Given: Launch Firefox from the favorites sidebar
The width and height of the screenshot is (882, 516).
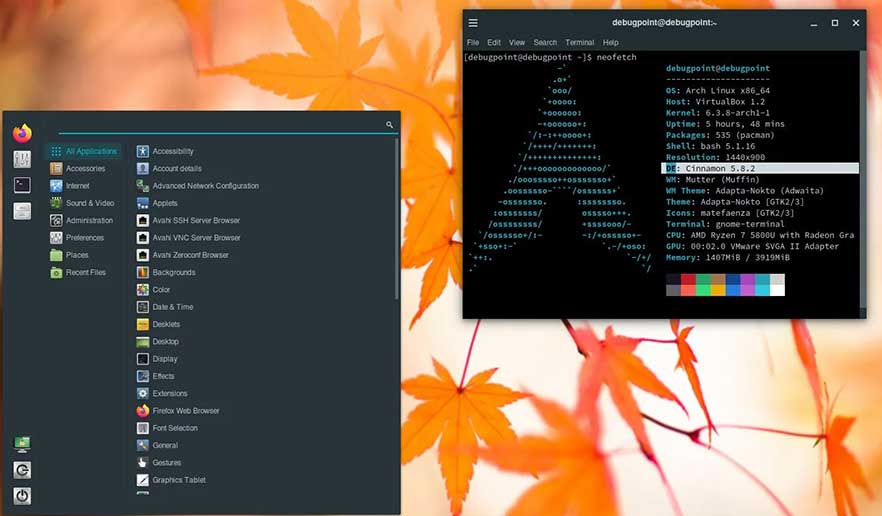Looking at the screenshot, I should (x=22, y=133).
